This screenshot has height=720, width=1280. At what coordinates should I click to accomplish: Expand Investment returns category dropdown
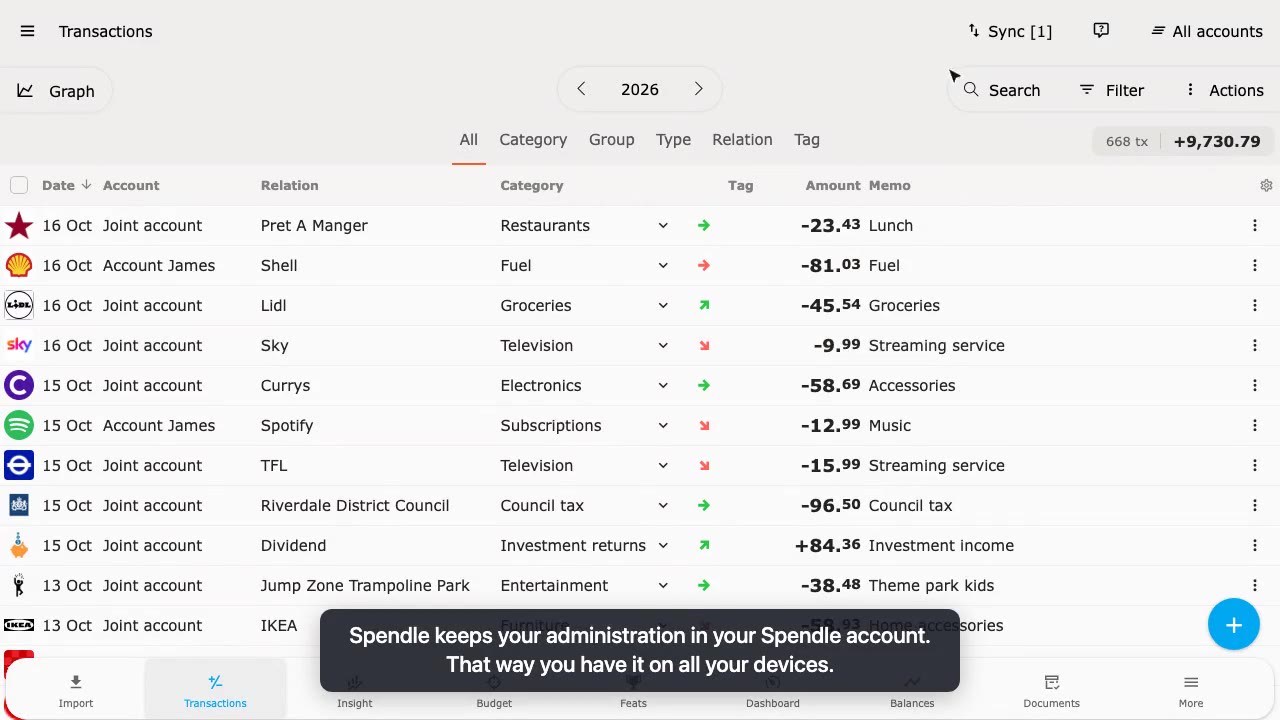(x=663, y=545)
